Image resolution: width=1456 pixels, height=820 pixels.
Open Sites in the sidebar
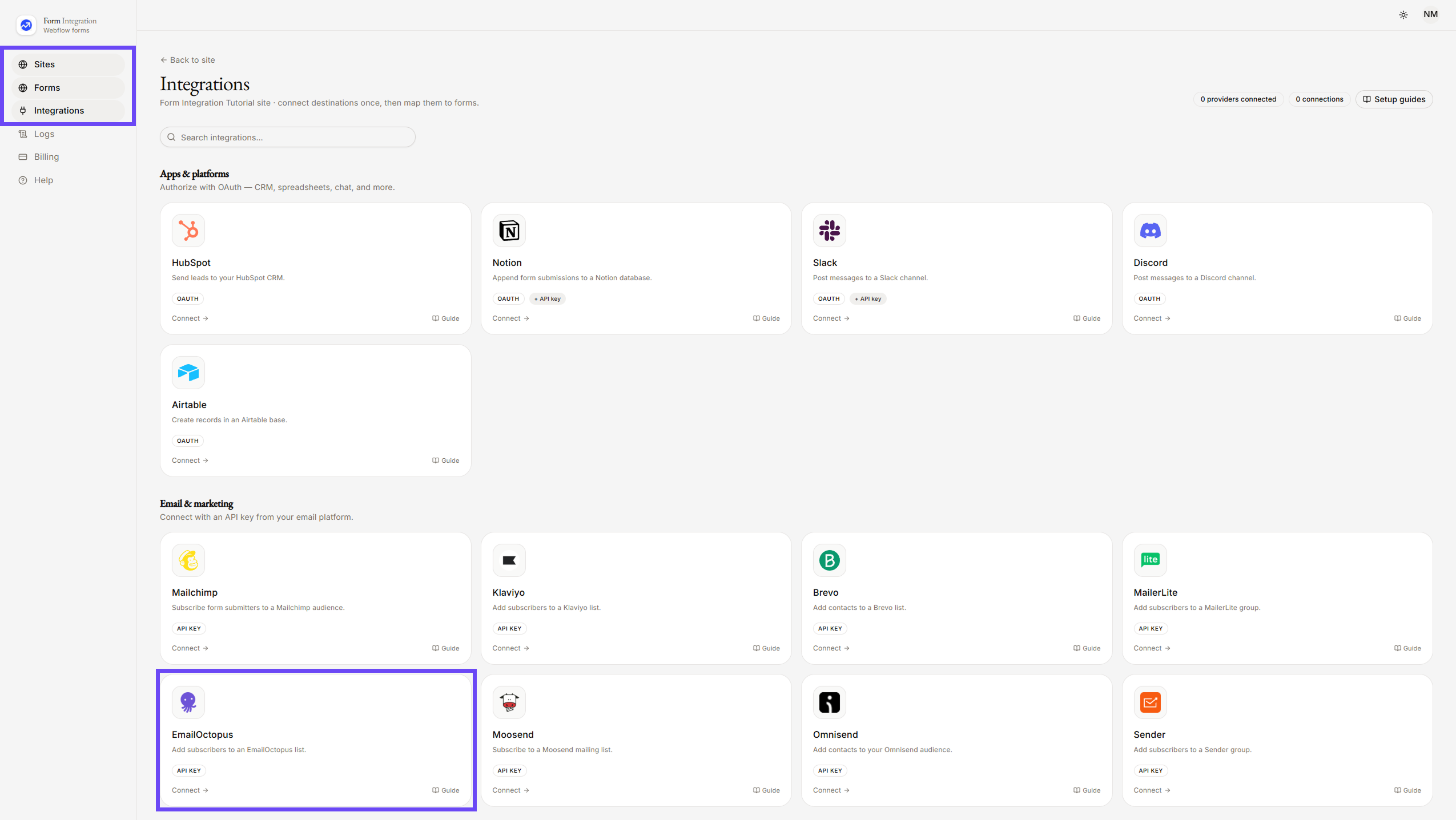point(68,64)
